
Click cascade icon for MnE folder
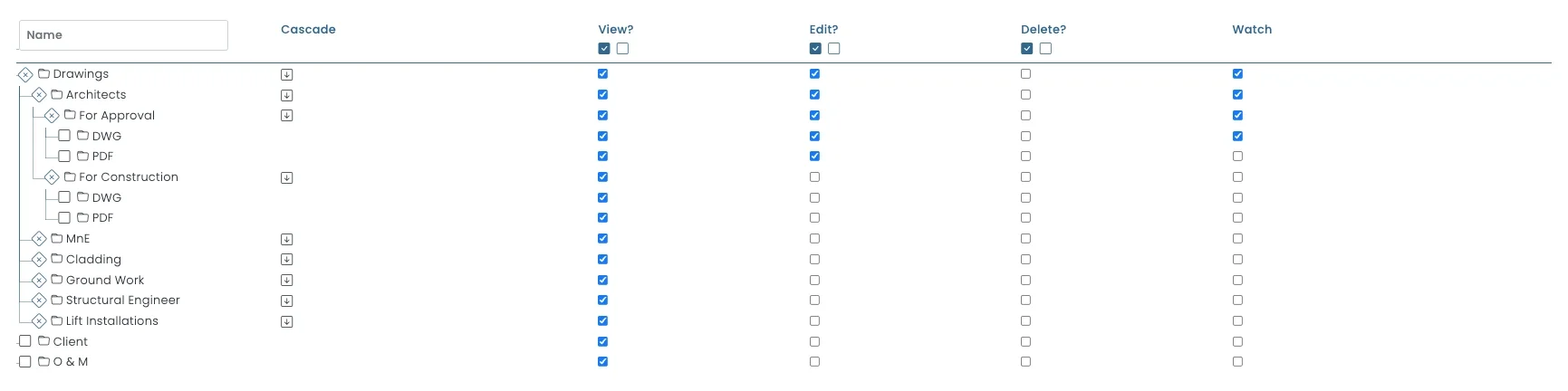pyautogui.click(x=286, y=239)
